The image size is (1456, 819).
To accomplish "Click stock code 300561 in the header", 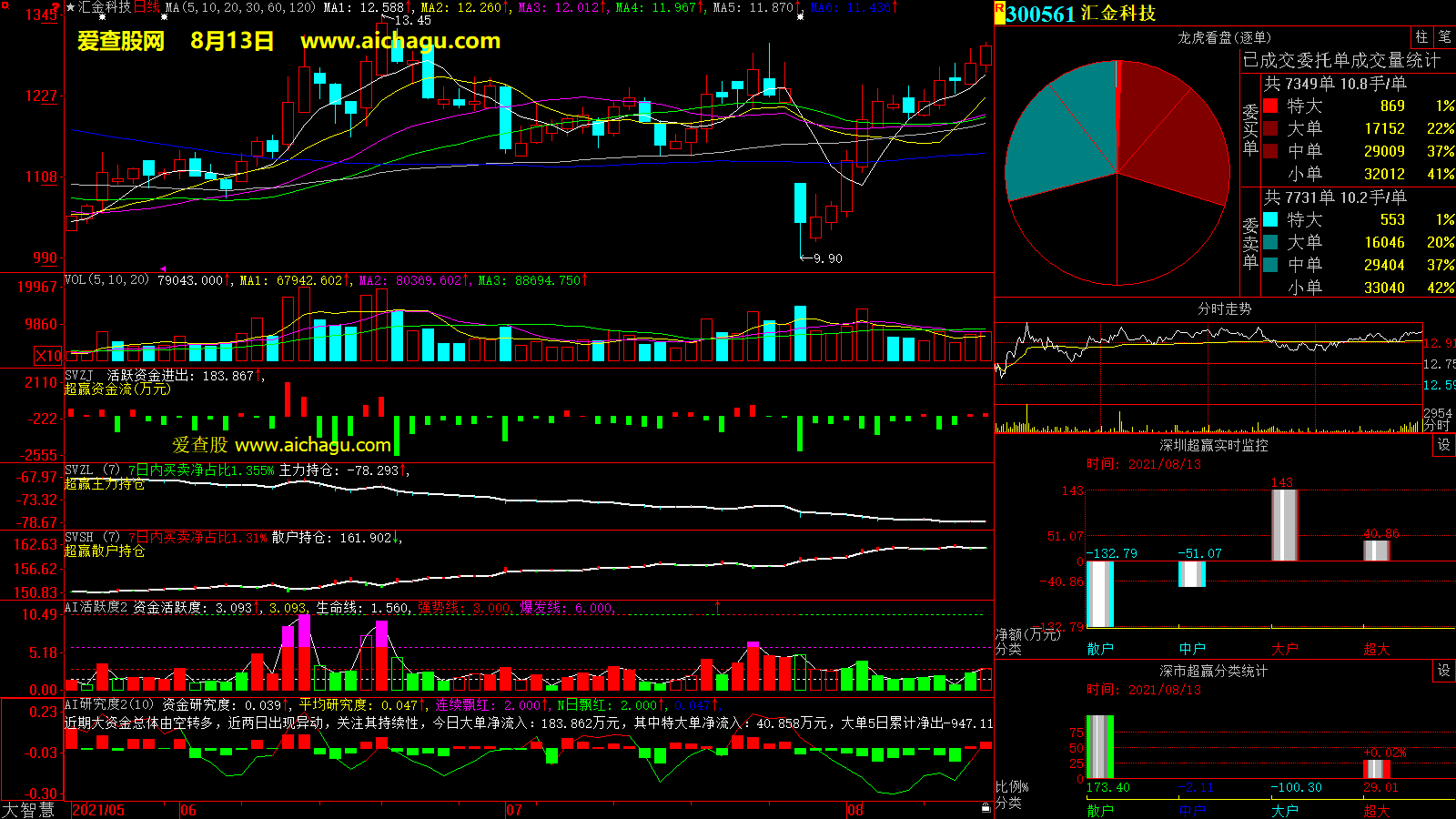I will point(1040,14).
